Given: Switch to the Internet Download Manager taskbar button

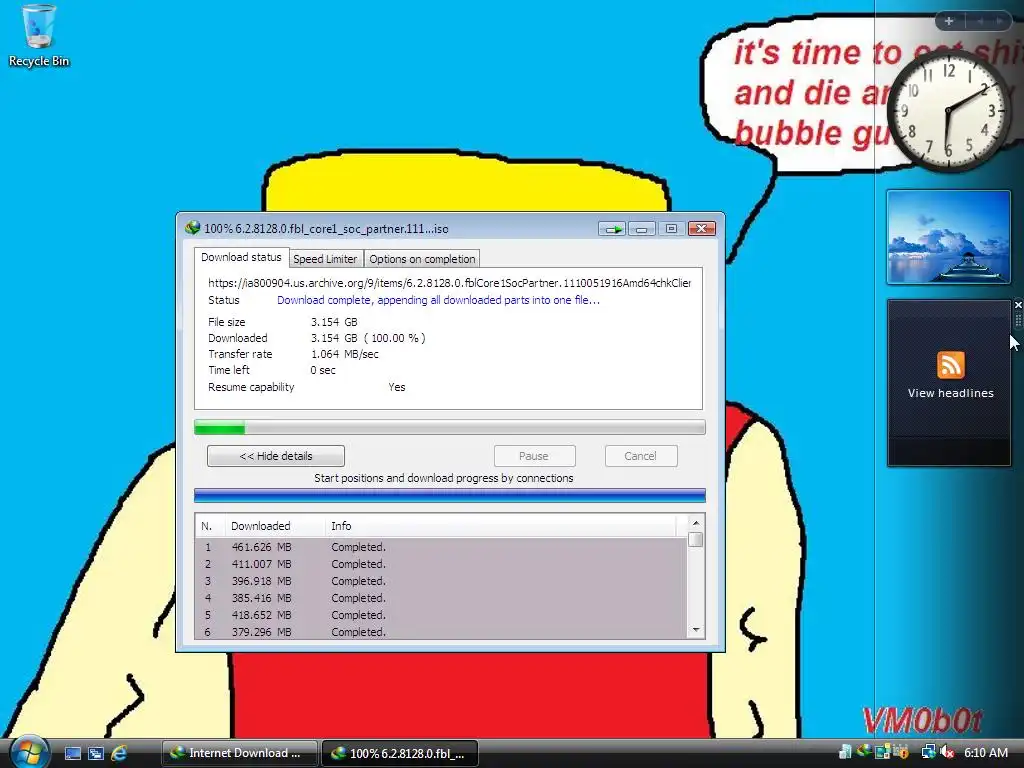Looking at the screenshot, I should pyautogui.click(x=239, y=753).
